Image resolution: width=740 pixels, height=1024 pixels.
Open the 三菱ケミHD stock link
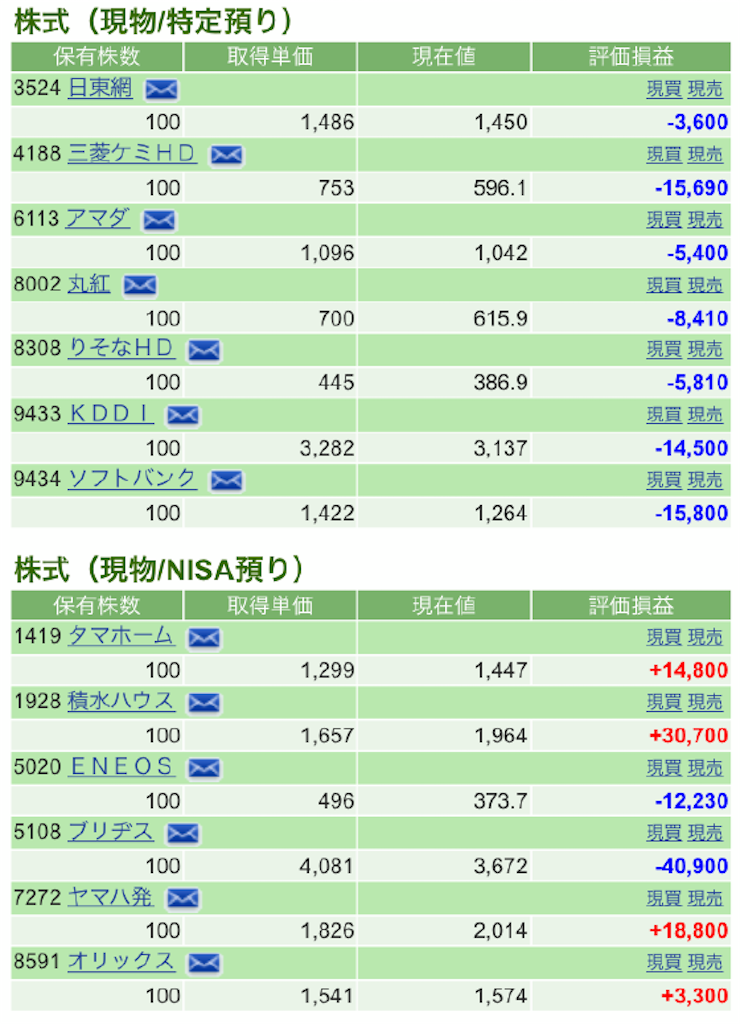point(132,153)
